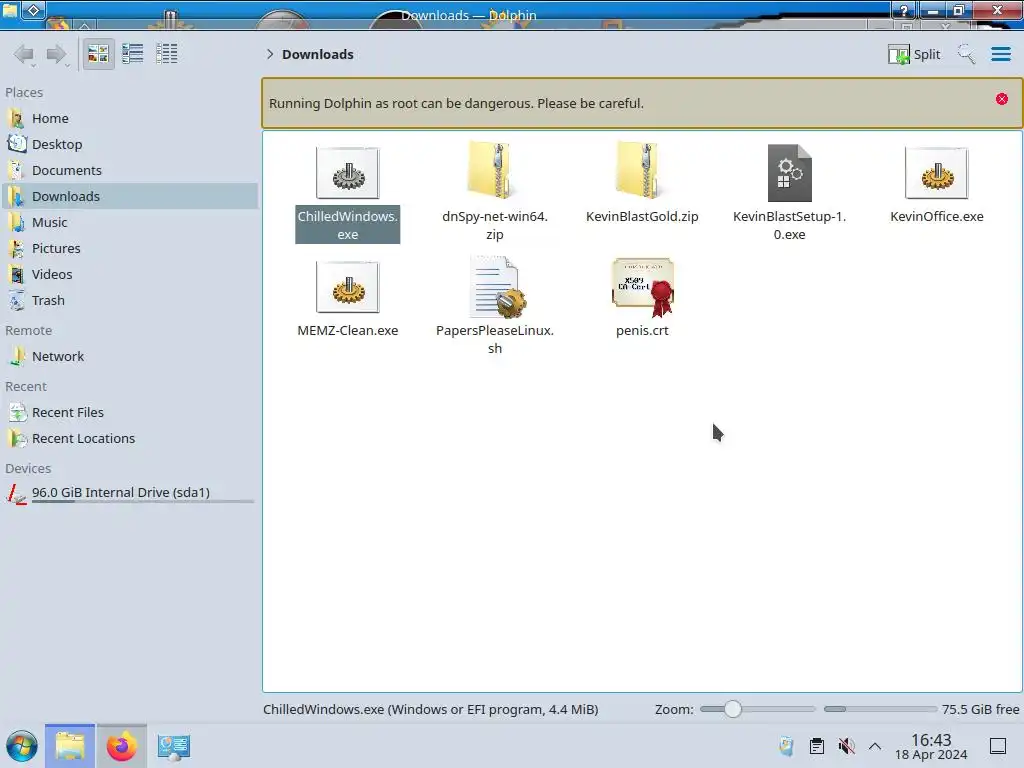Open Trash in Places

[130, 300]
